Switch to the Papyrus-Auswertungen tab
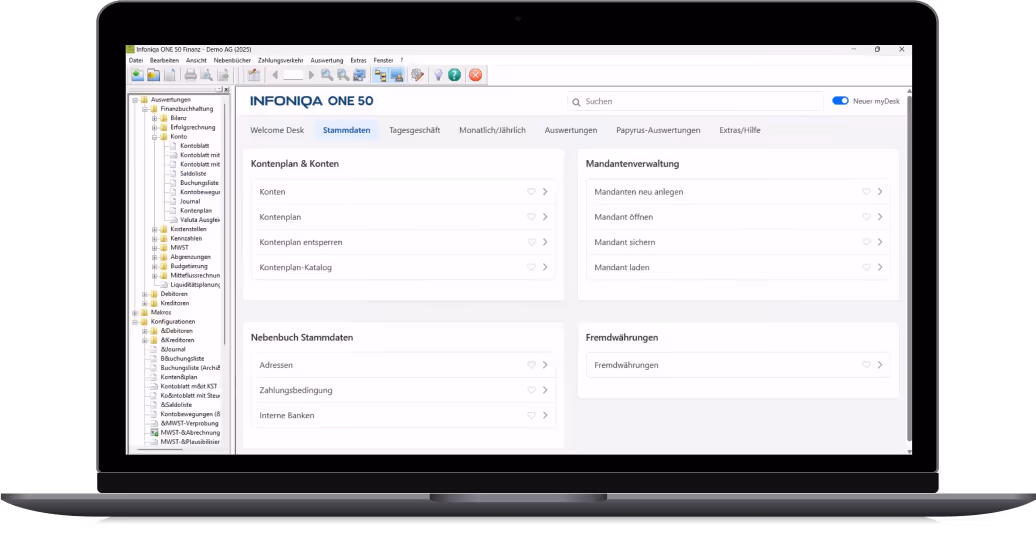 point(658,130)
